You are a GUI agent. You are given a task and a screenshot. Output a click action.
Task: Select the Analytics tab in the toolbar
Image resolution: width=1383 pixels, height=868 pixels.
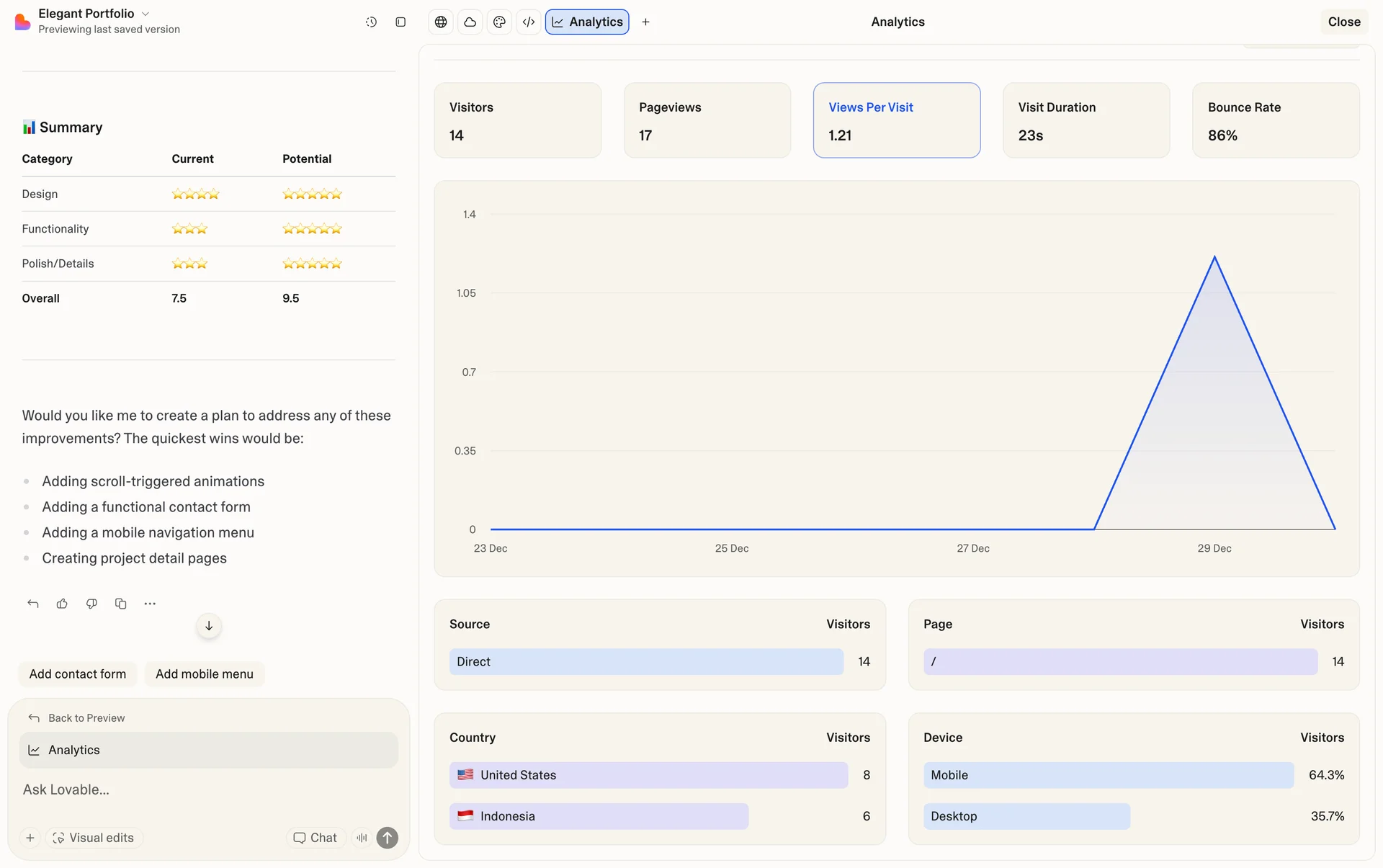[x=587, y=22]
